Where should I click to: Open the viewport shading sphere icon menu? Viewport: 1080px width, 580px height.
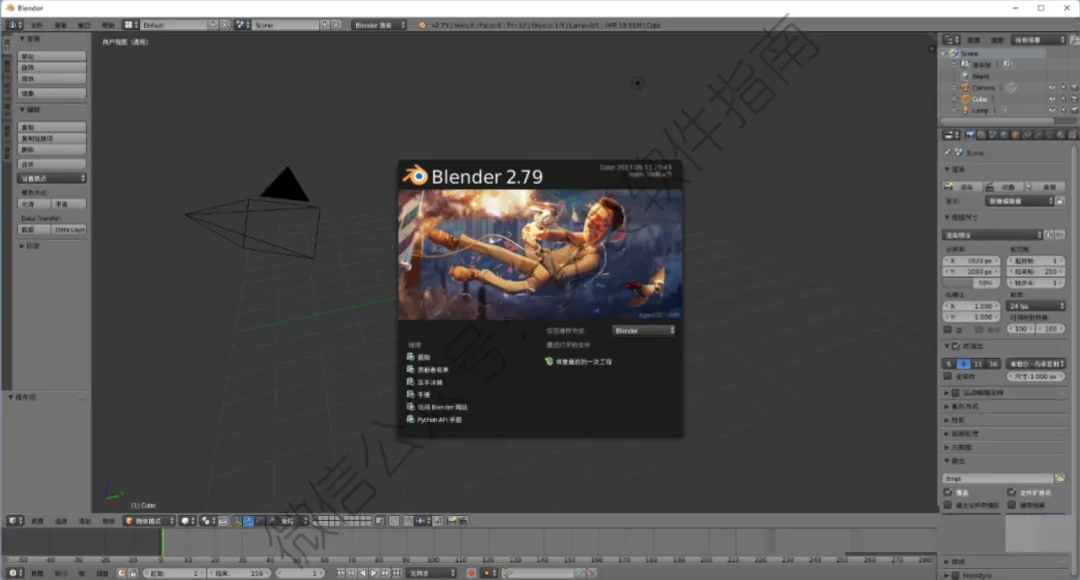tap(188, 521)
